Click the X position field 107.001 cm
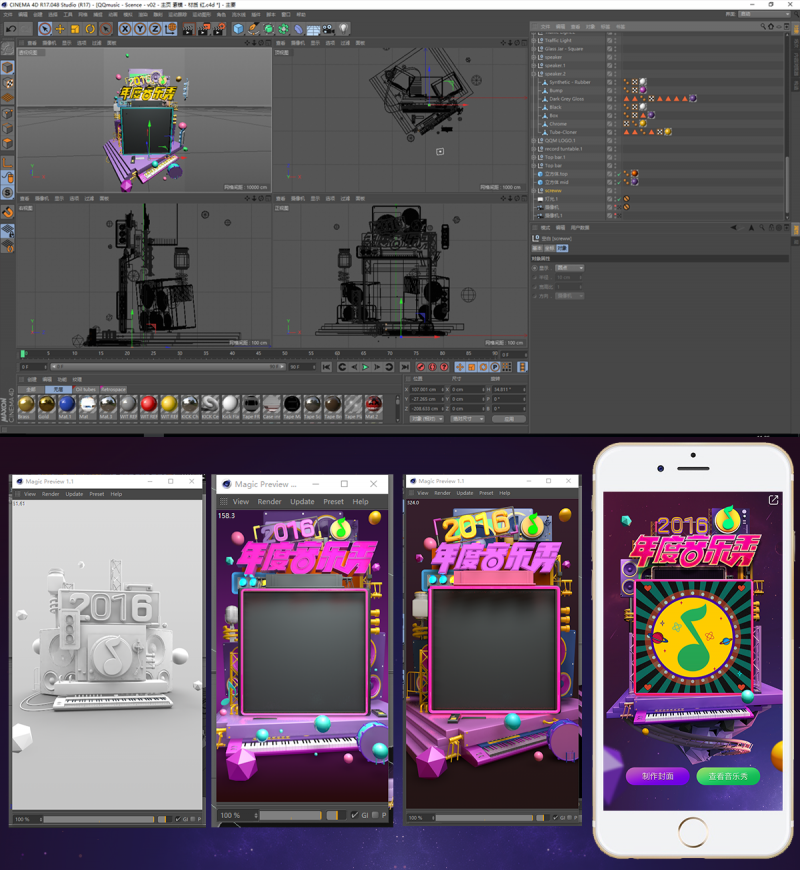 426,390
